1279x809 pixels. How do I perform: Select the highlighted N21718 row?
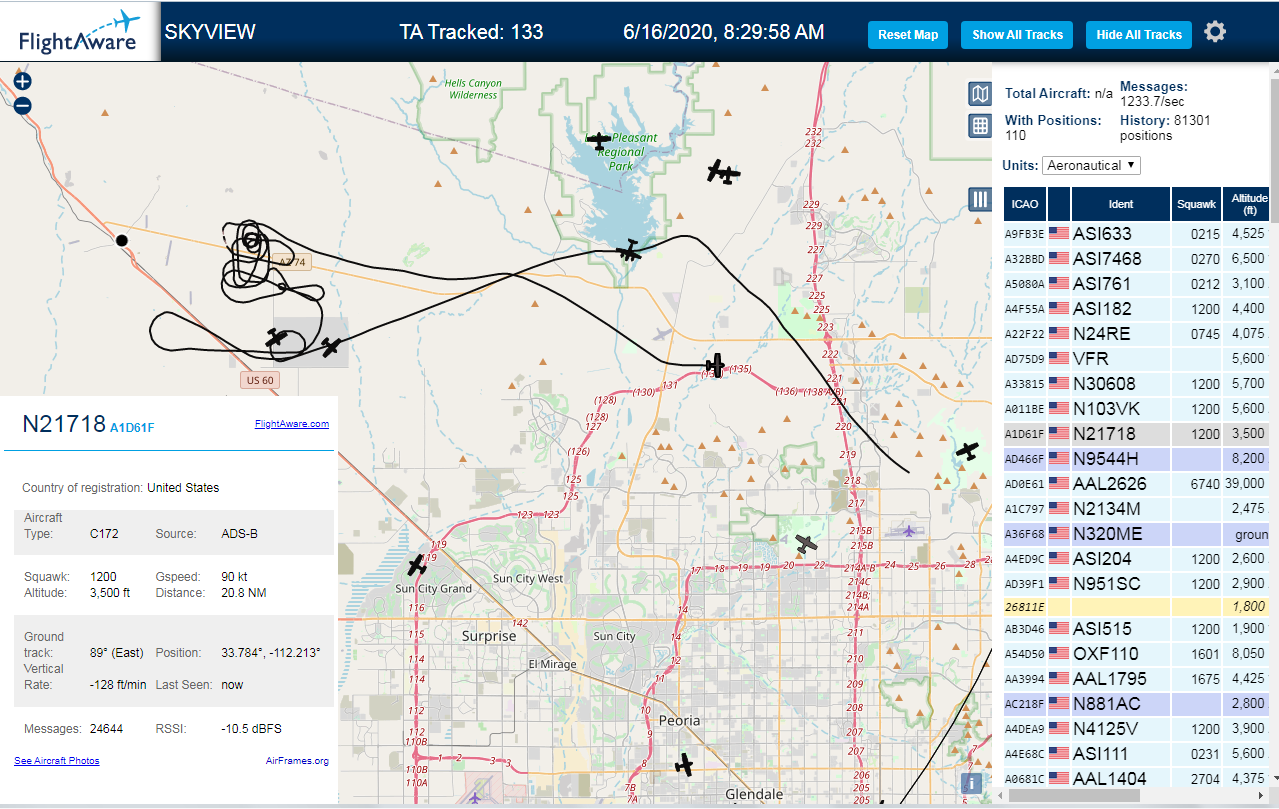[1137, 434]
